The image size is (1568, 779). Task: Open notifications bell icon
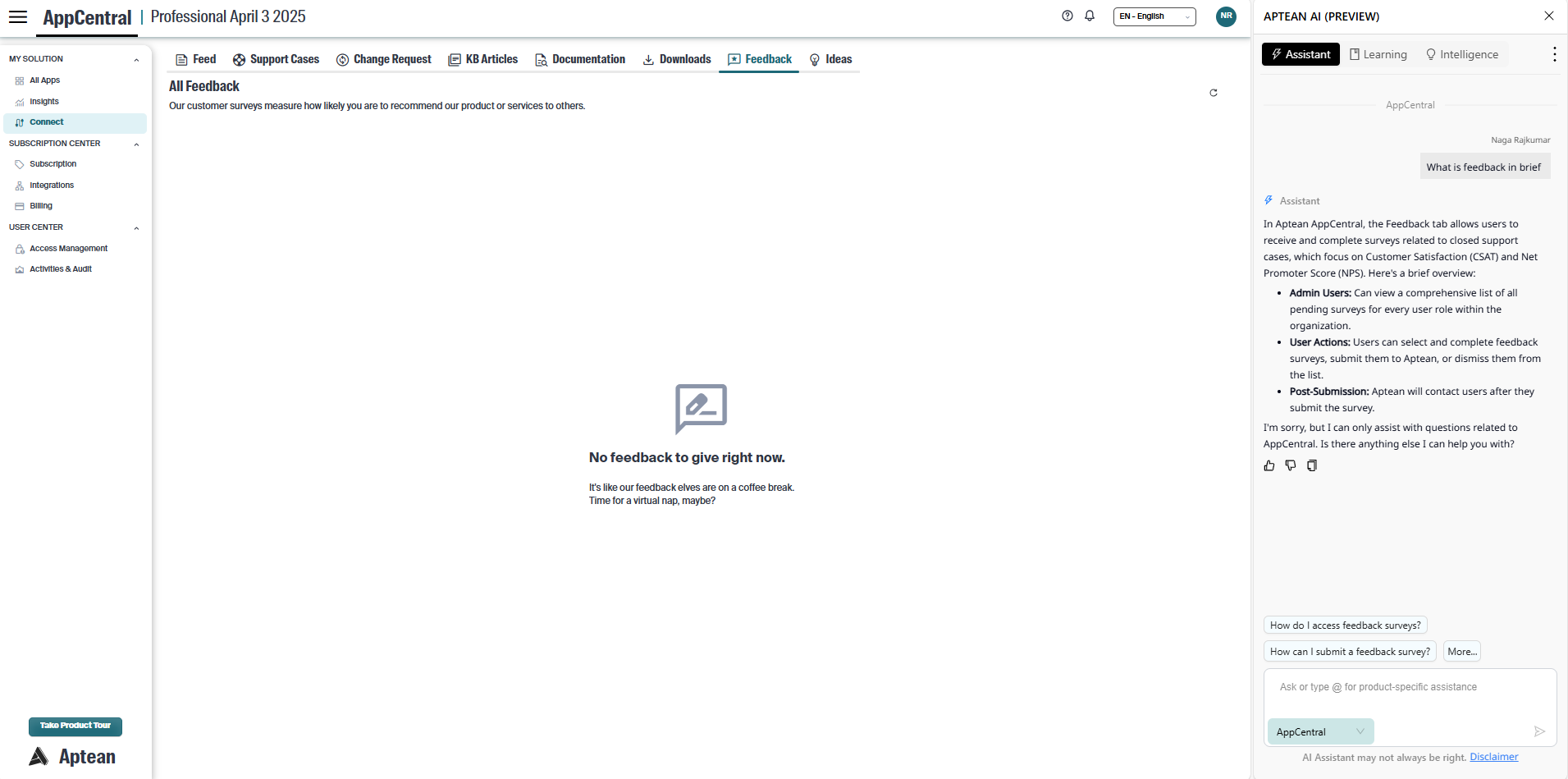(1090, 16)
